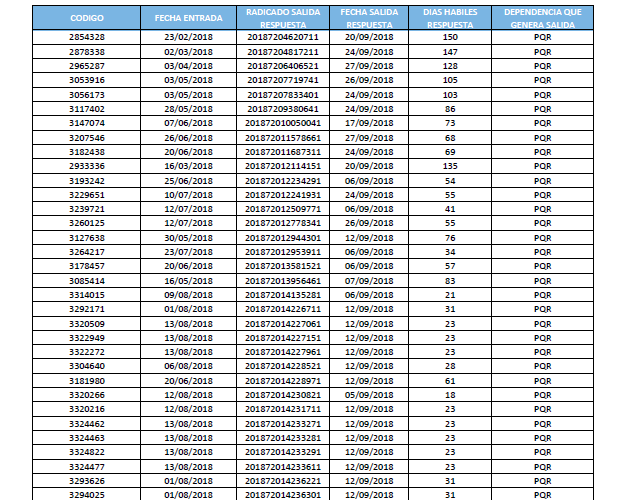Select code cell 3193242
The height and width of the screenshot is (500, 629).
pyautogui.click(x=87, y=181)
